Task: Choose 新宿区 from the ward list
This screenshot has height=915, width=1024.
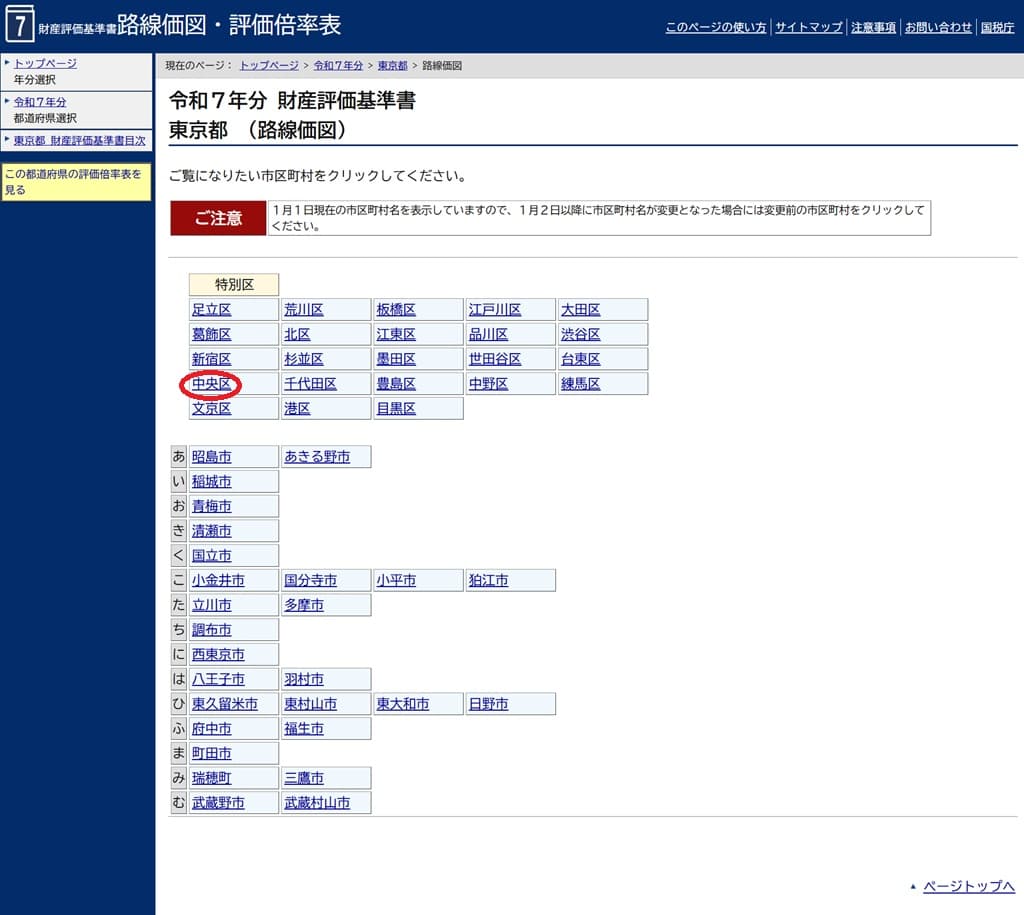Action: 212,359
